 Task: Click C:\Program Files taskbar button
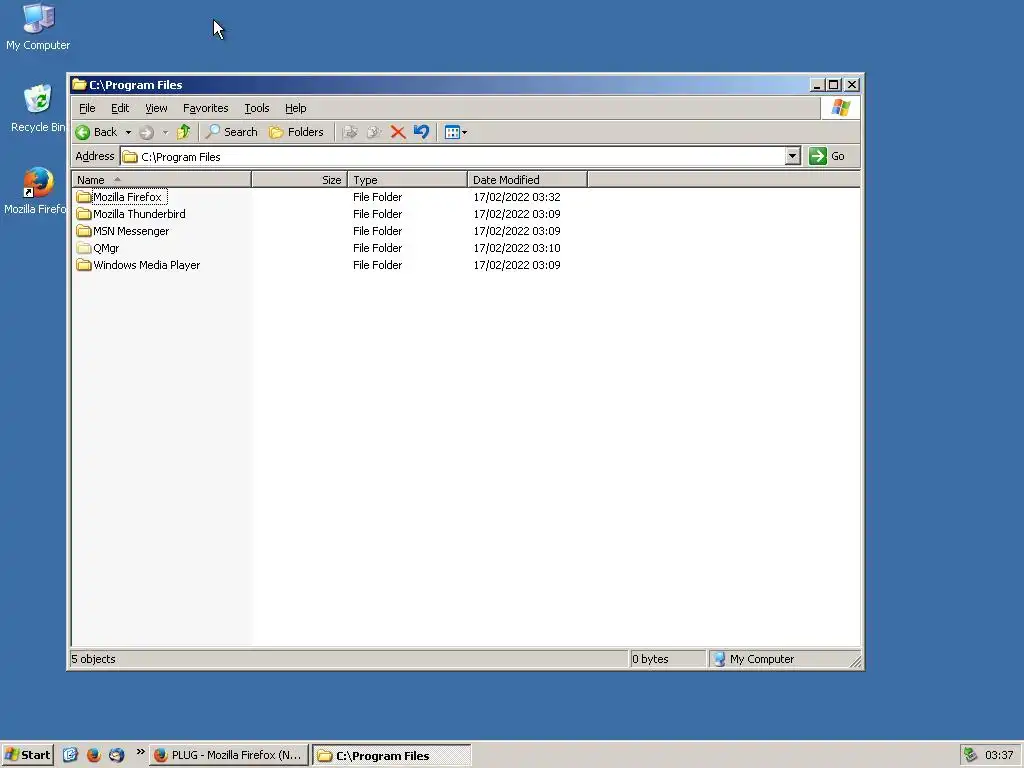[391, 756]
